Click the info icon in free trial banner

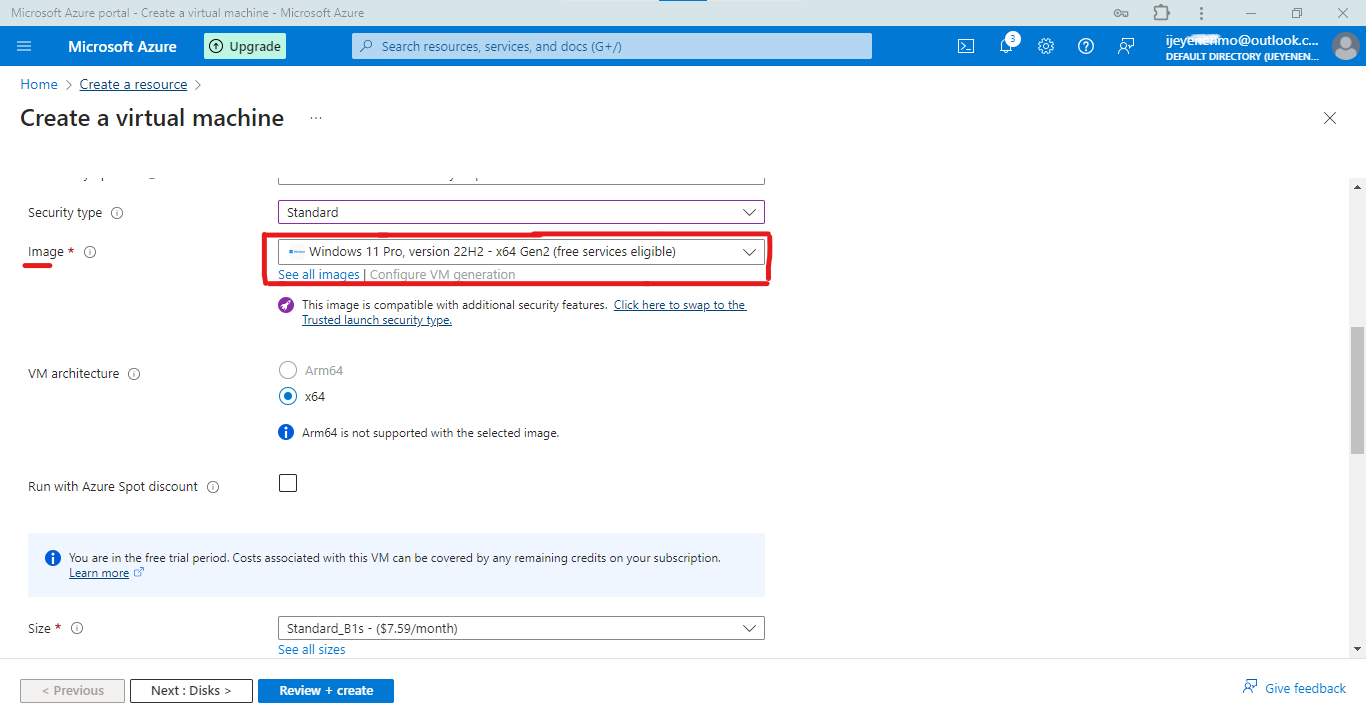pos(53,558)
